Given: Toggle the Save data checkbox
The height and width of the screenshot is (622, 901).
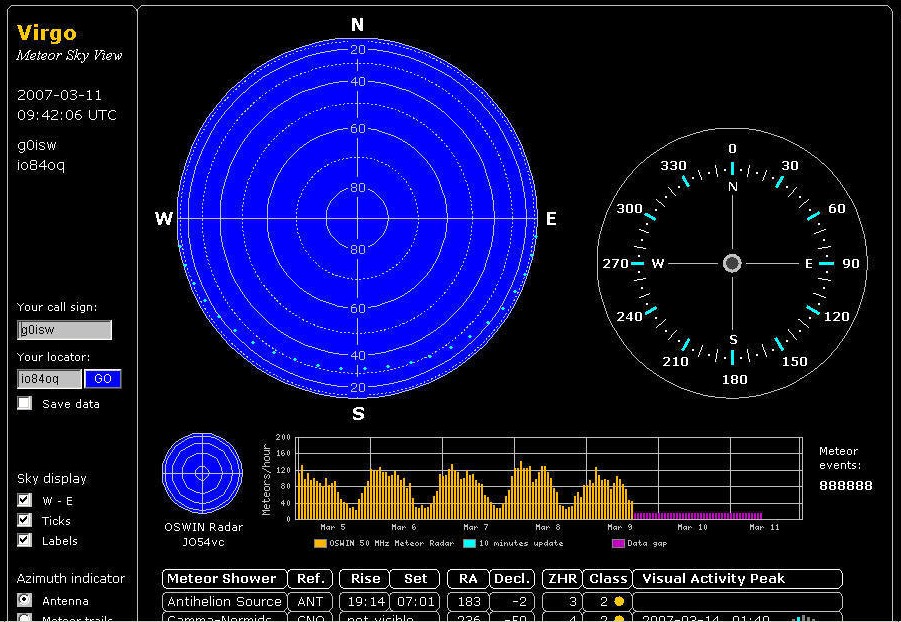Looking at the screenshot, I should (x=24, y=403).
